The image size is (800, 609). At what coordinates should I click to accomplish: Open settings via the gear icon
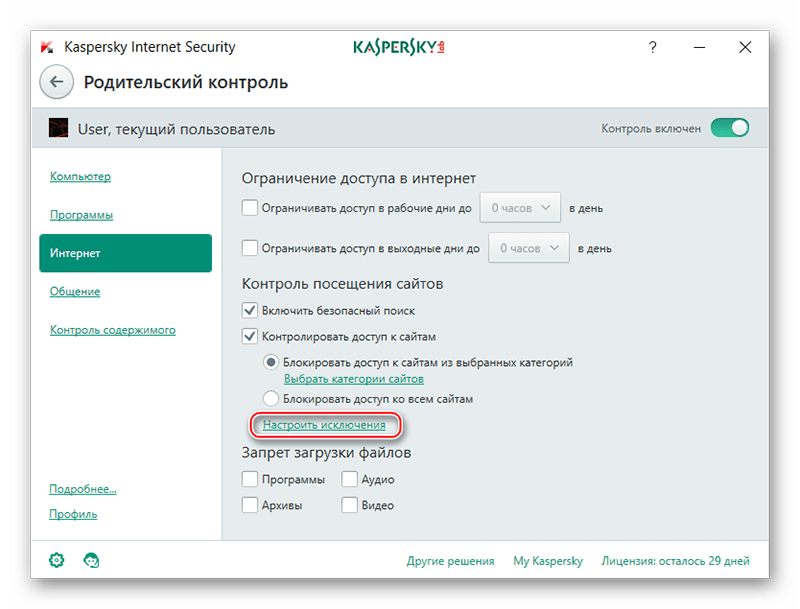point(57,560)
